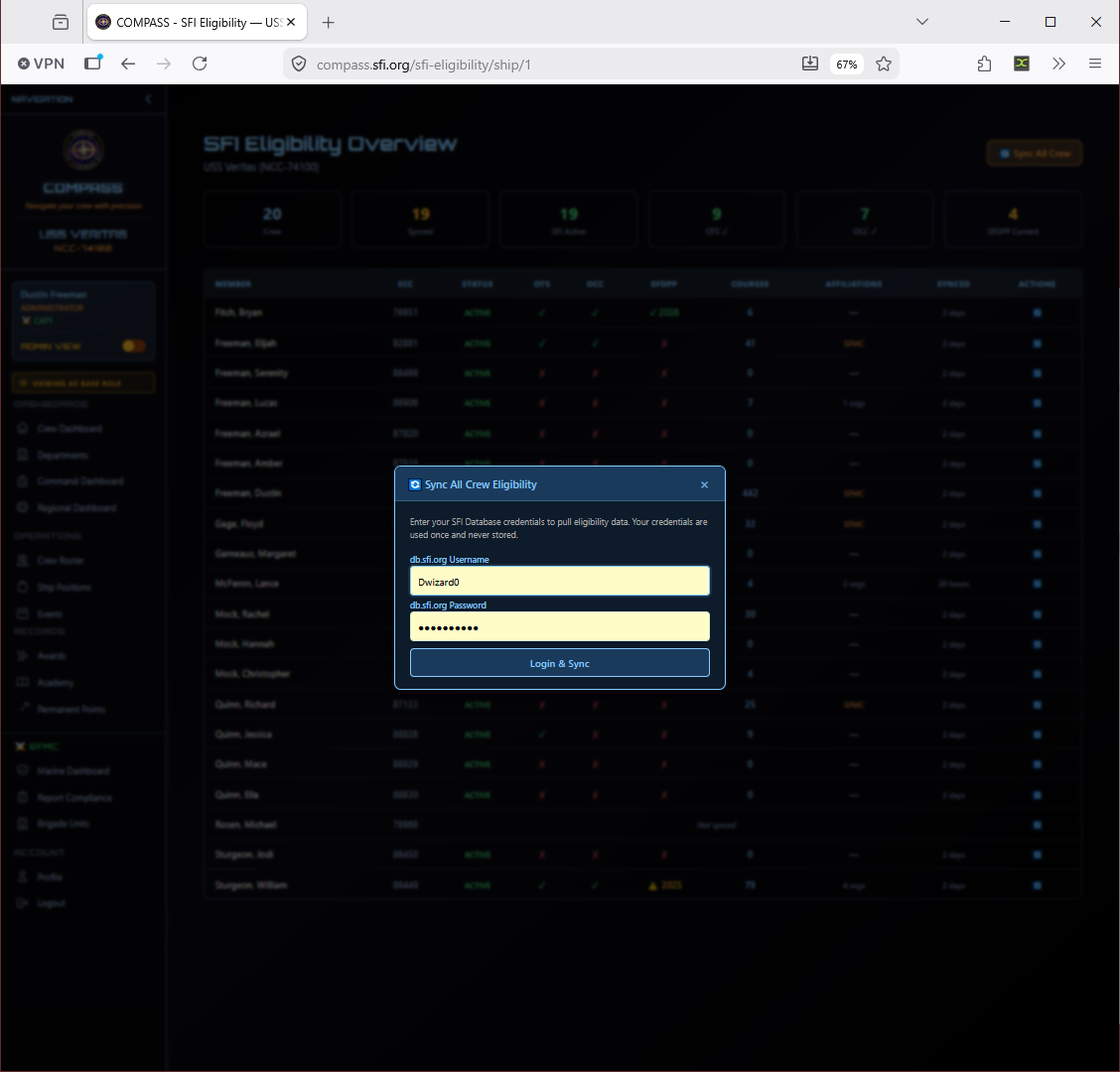The image size is (1120, 1072).
Task: Reset the 67% zoom level badge
Action: point(846,65)
